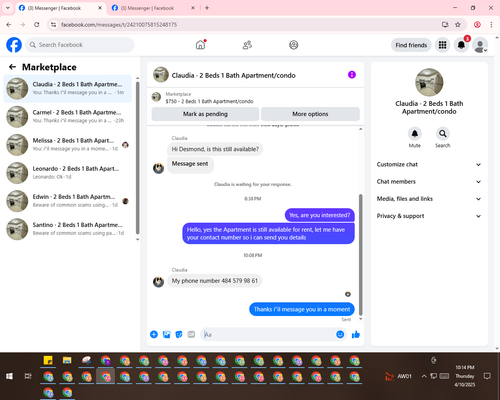Show hidden system tray icons
Image resolution: width=500 pixels, height=400 pixels.
point(424,376)
